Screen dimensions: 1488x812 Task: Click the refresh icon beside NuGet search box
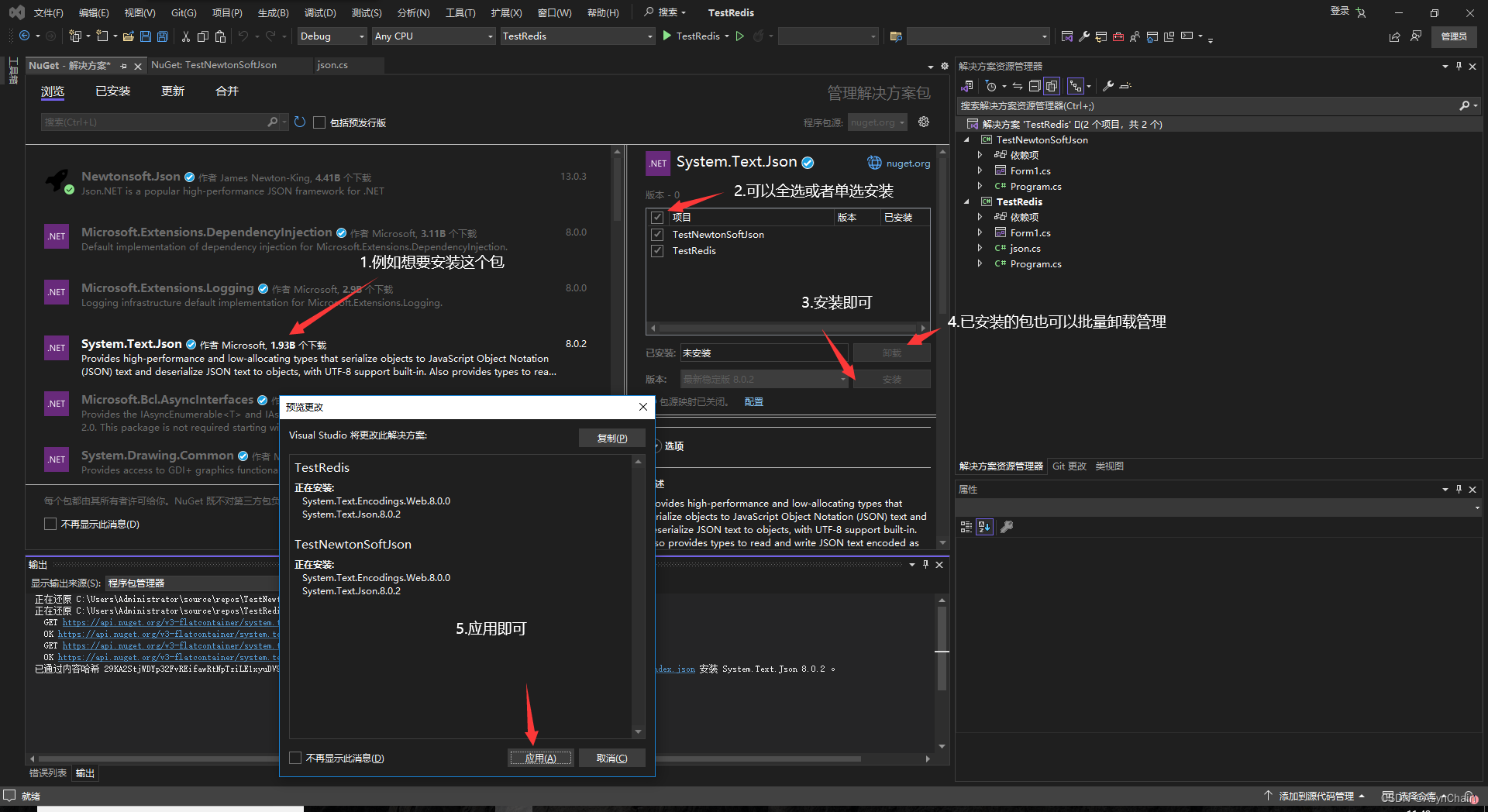click(x=300, y=122)
